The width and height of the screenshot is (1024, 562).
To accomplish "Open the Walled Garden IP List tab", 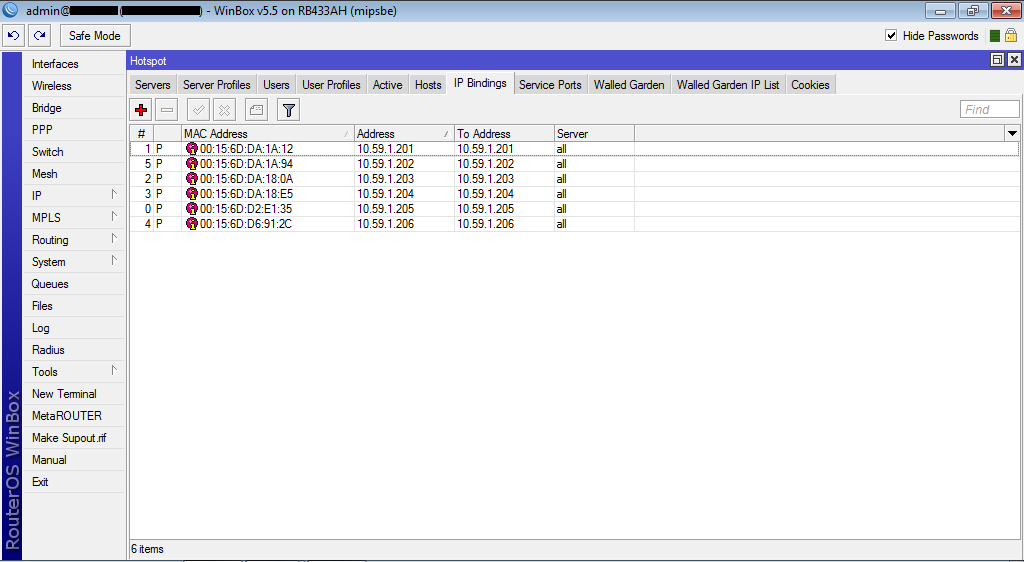I will point(728,85).
